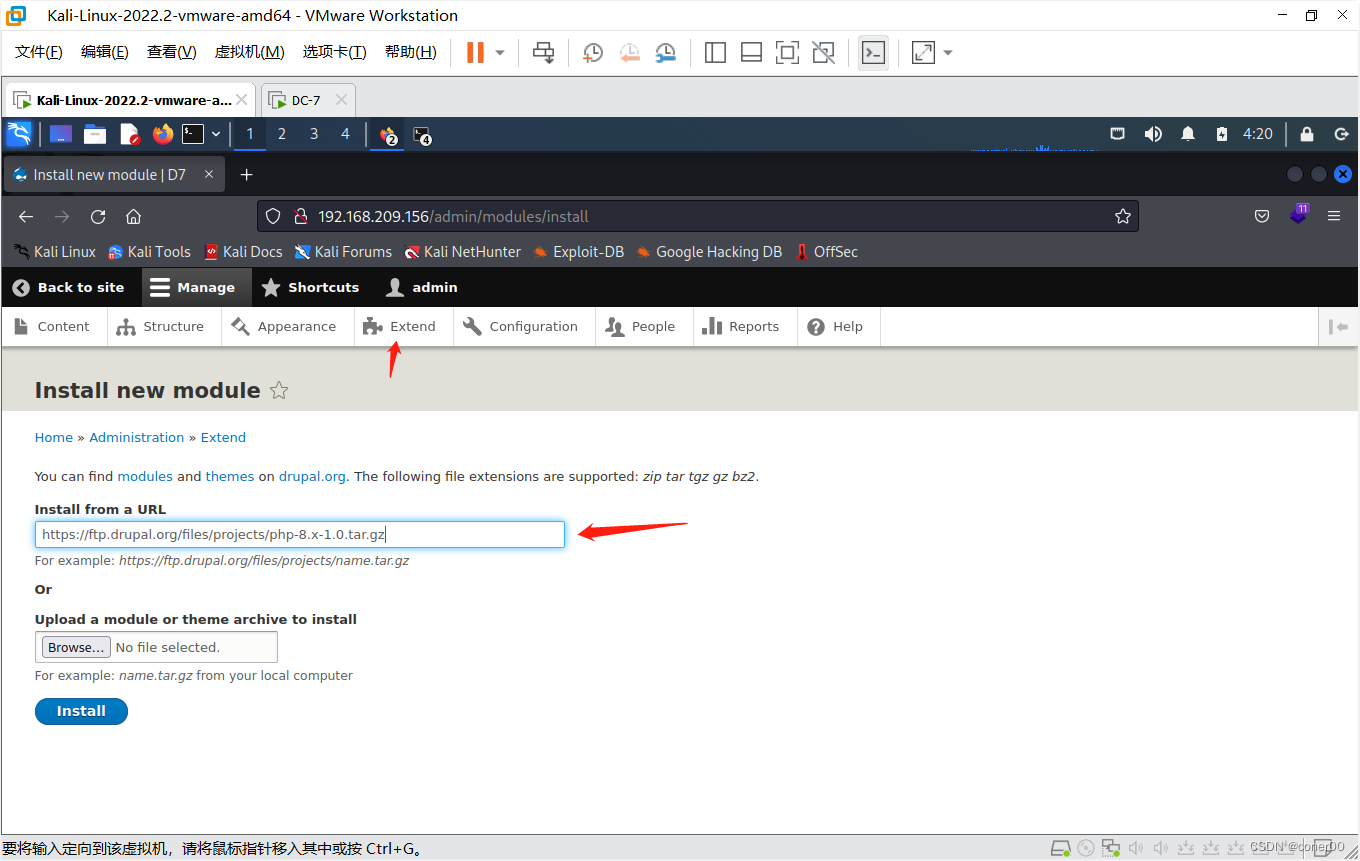Click the volume icon in Kali panel

click(1153, 134)
